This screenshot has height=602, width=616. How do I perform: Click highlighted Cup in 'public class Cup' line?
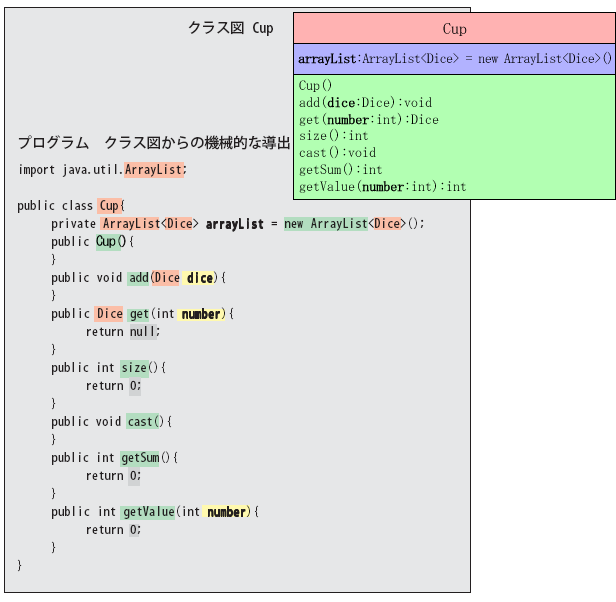[108, 206]
